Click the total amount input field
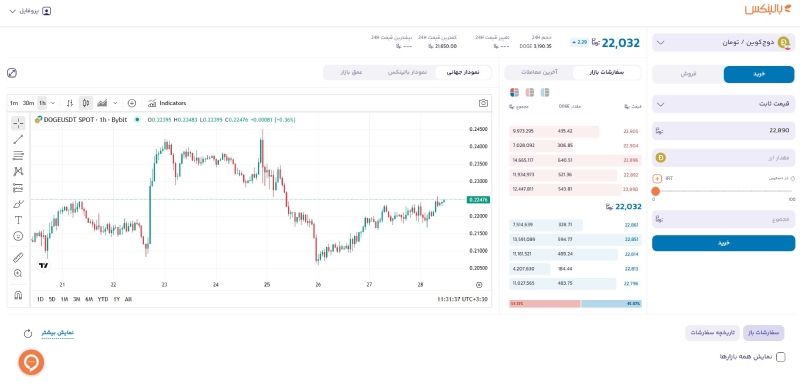Viewport: 800px width, 383px height. [723, 219]
